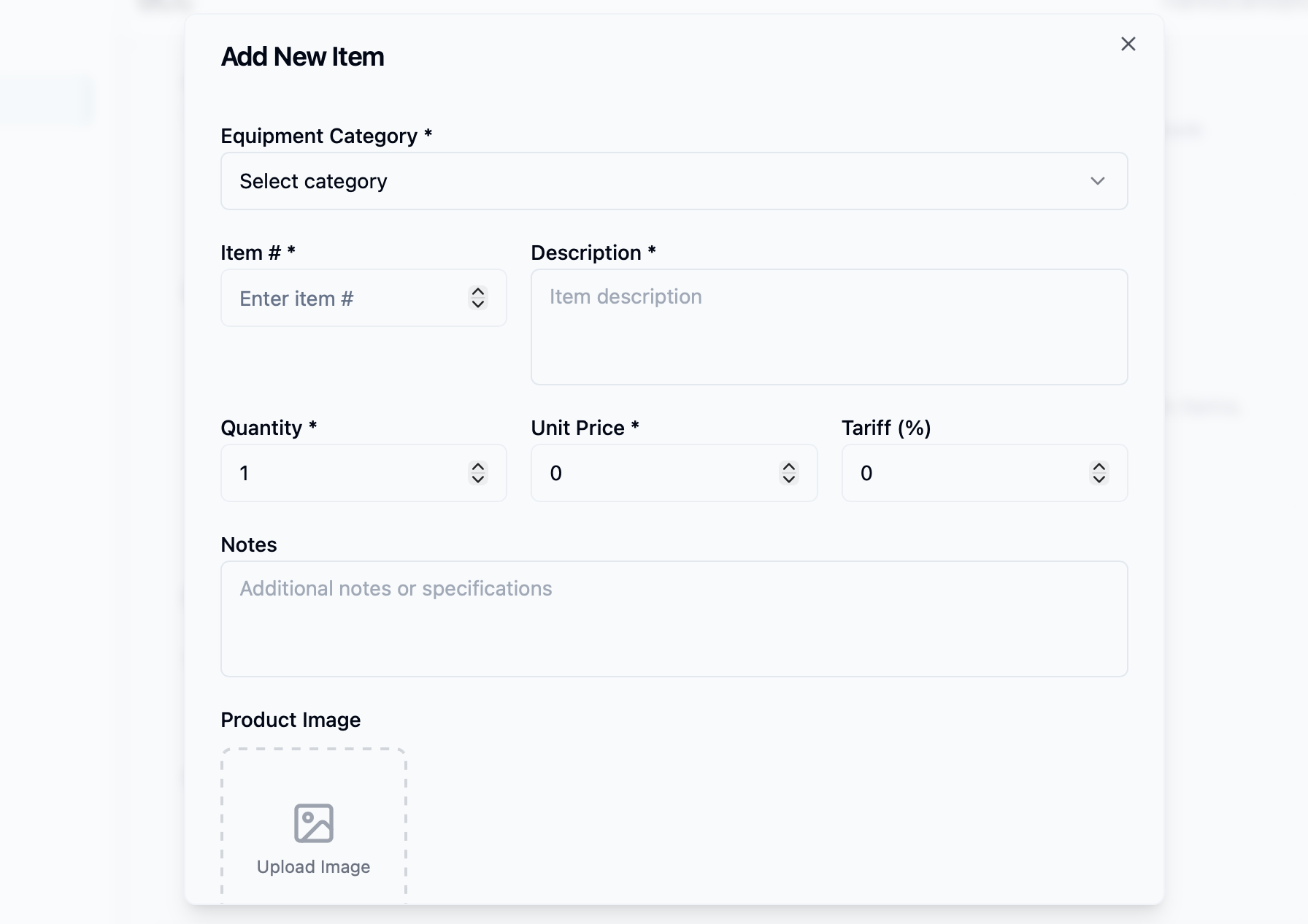Close the Add New Item dialog
The height and width of the screenshot is (924, 1308).
(1128, 44)
